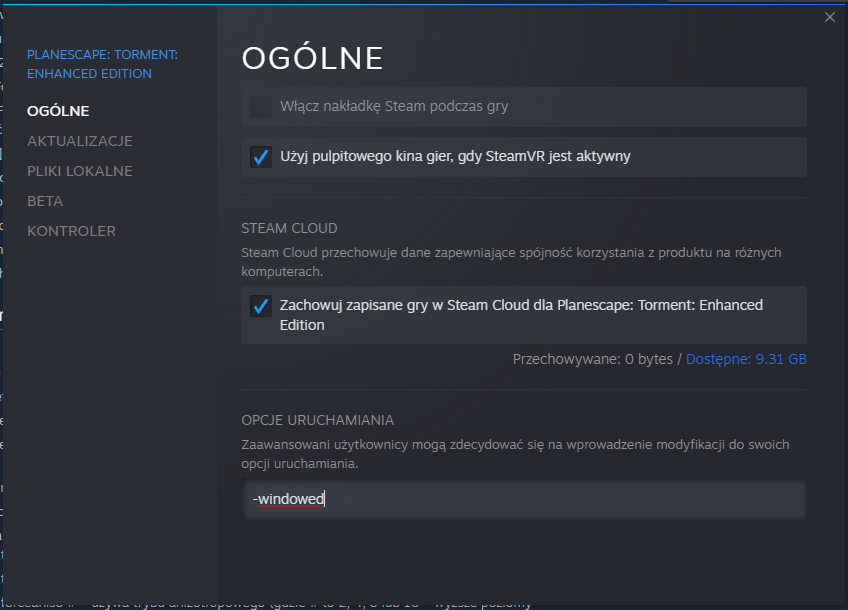Focus the launch options field containing -windowed
This screenshot has width=848, height=610.
point(524,499)
